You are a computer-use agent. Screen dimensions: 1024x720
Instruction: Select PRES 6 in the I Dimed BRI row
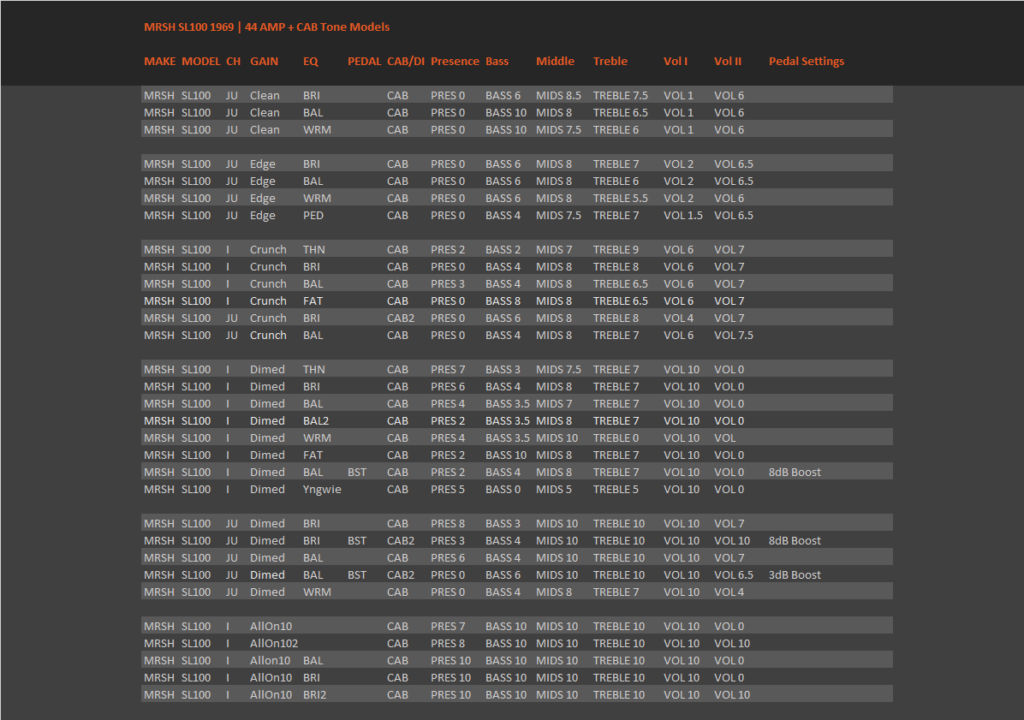[447, 387]
